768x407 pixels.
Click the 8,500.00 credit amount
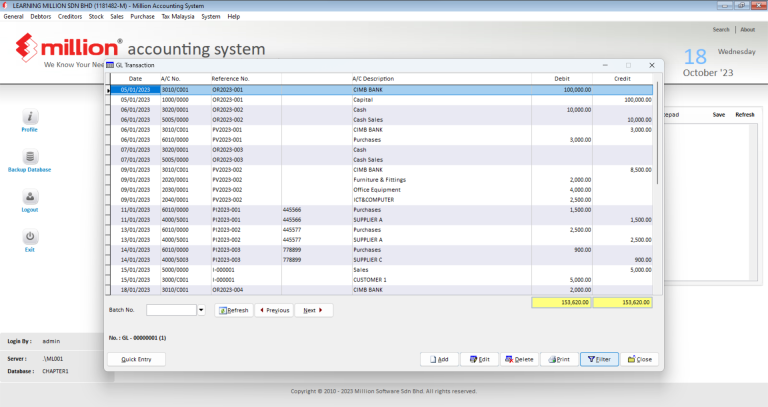pos(641,170)
